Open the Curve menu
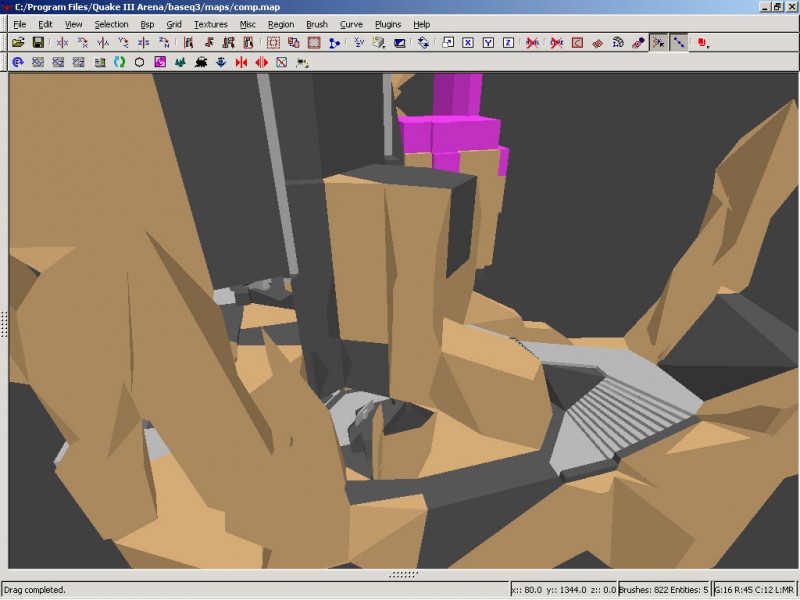The width and height of the screenshot is (800, 600). coord(352,24)
